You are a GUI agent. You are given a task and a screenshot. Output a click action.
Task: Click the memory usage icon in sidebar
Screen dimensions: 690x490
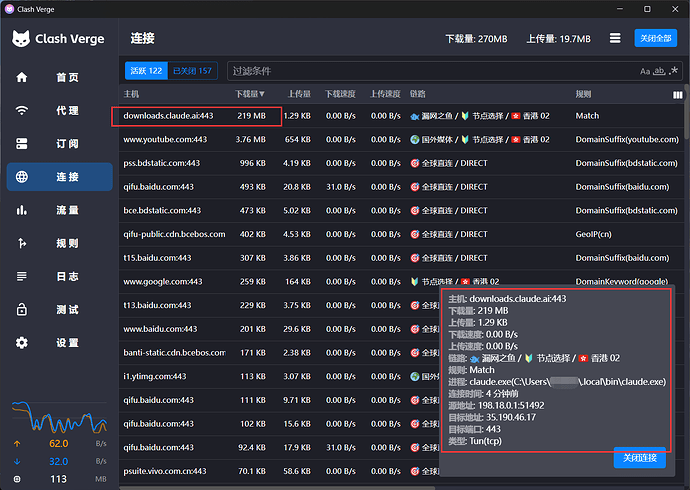pos(17,479)
